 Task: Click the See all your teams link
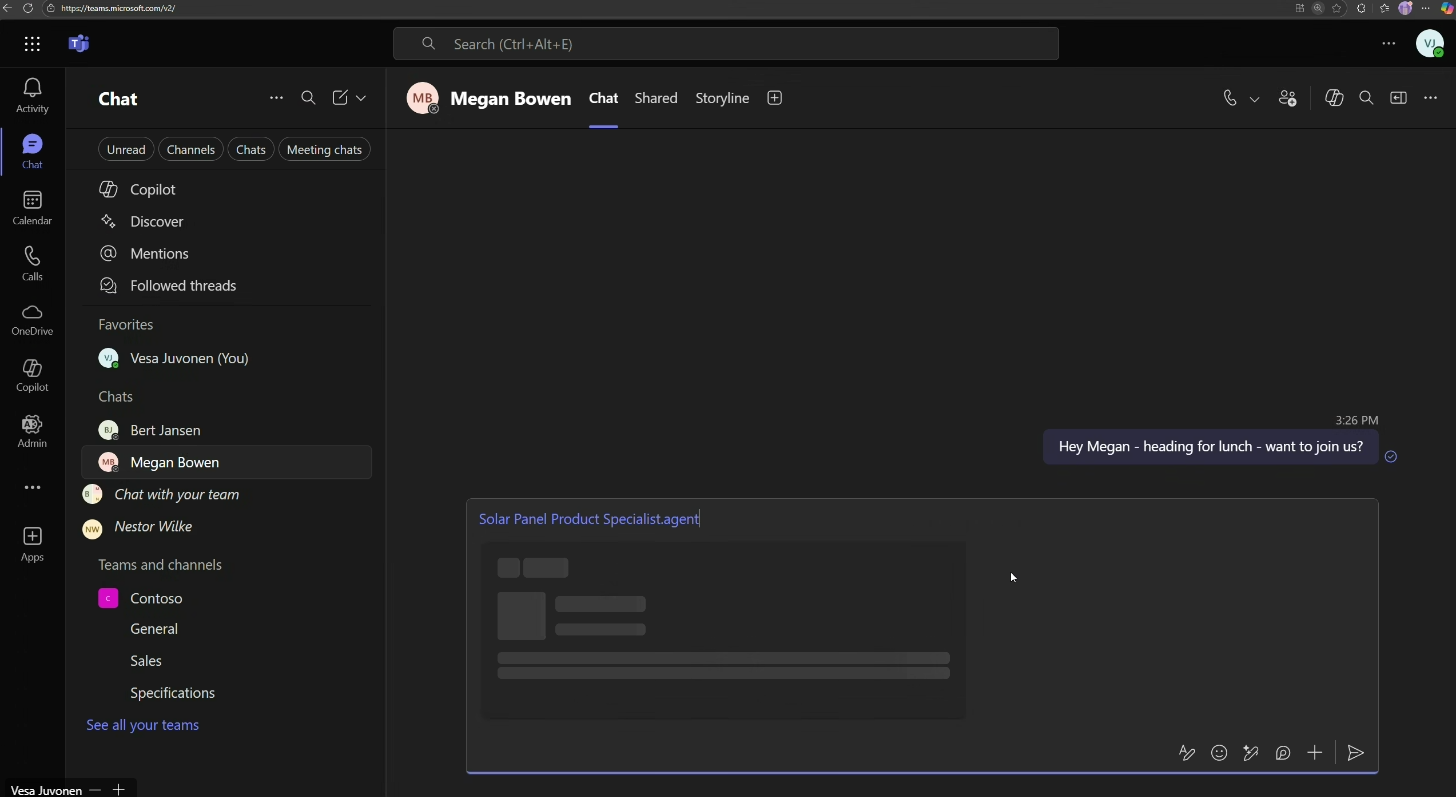click(142, 725)
